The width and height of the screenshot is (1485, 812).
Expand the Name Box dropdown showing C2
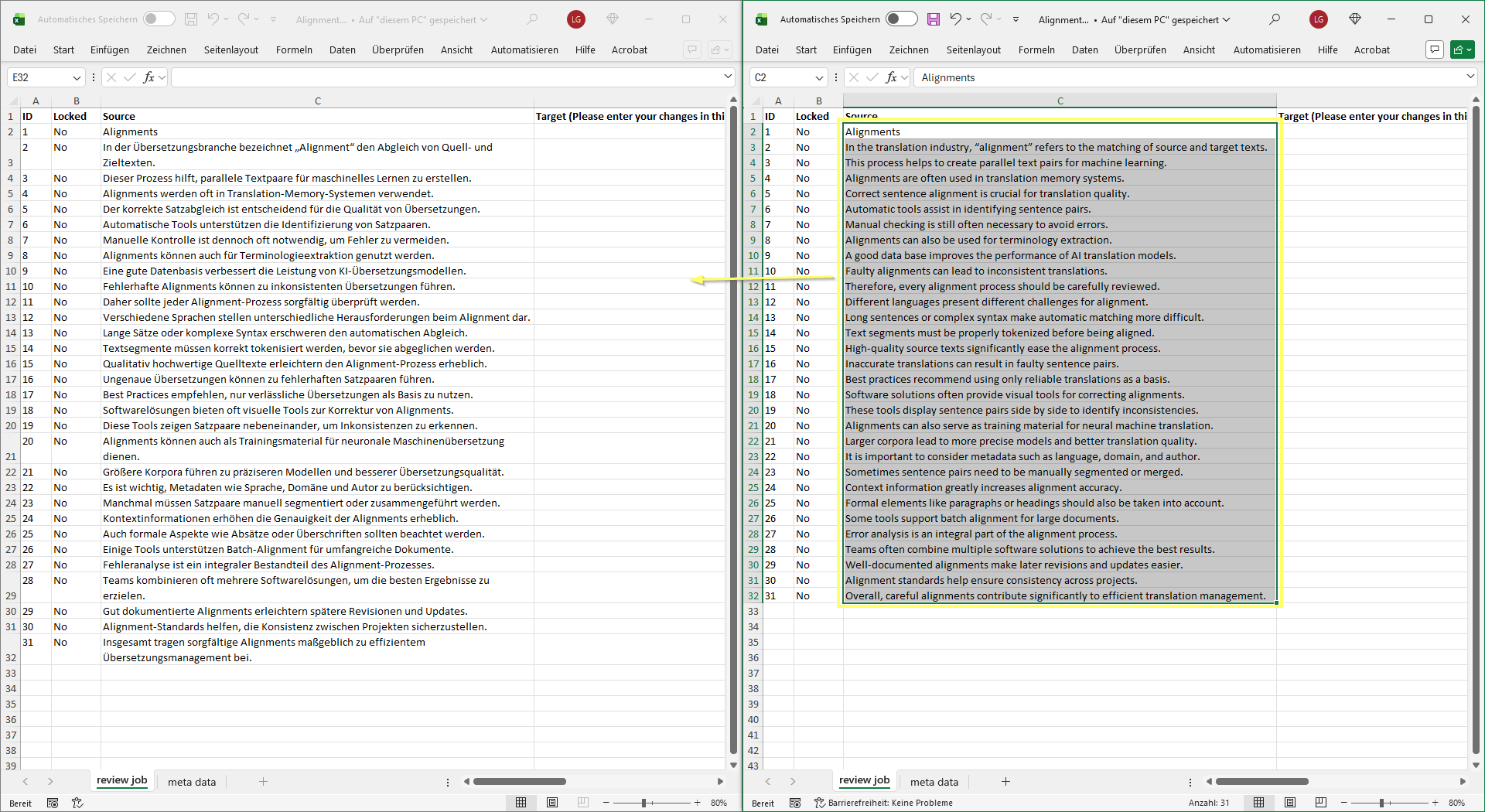819,77
